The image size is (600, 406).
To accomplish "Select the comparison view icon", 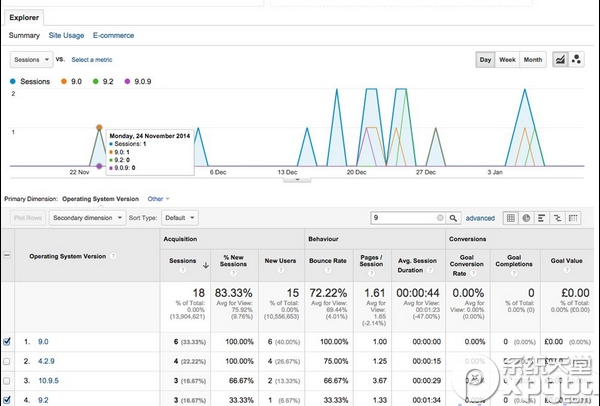I will coord(558,217).
